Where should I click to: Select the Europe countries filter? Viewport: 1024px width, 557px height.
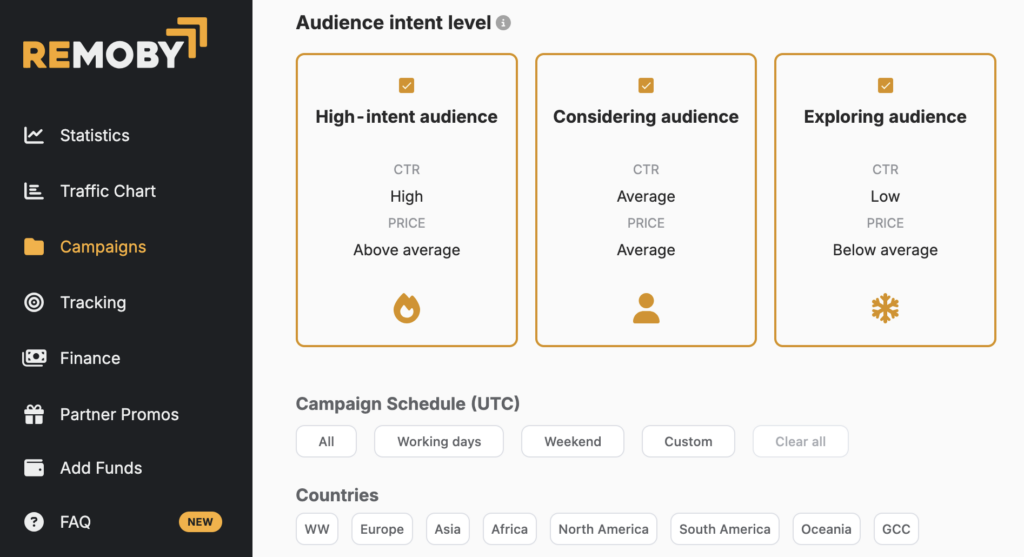click(382, 529)
